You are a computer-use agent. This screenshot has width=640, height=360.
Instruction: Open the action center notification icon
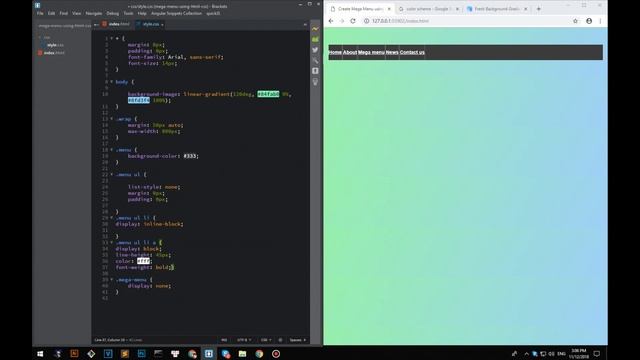tap(597, 353)
